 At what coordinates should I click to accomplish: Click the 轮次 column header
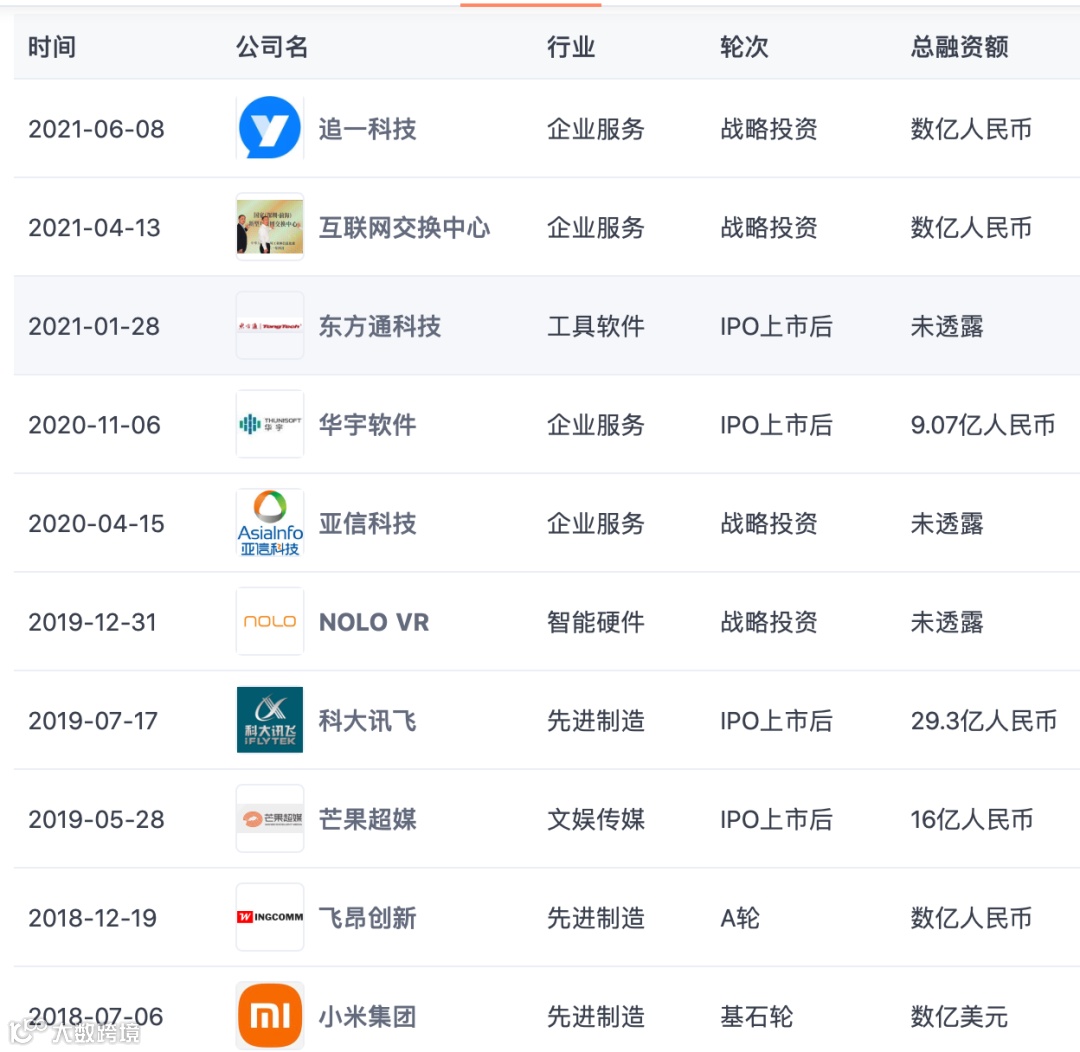click(x=744, y=47)
